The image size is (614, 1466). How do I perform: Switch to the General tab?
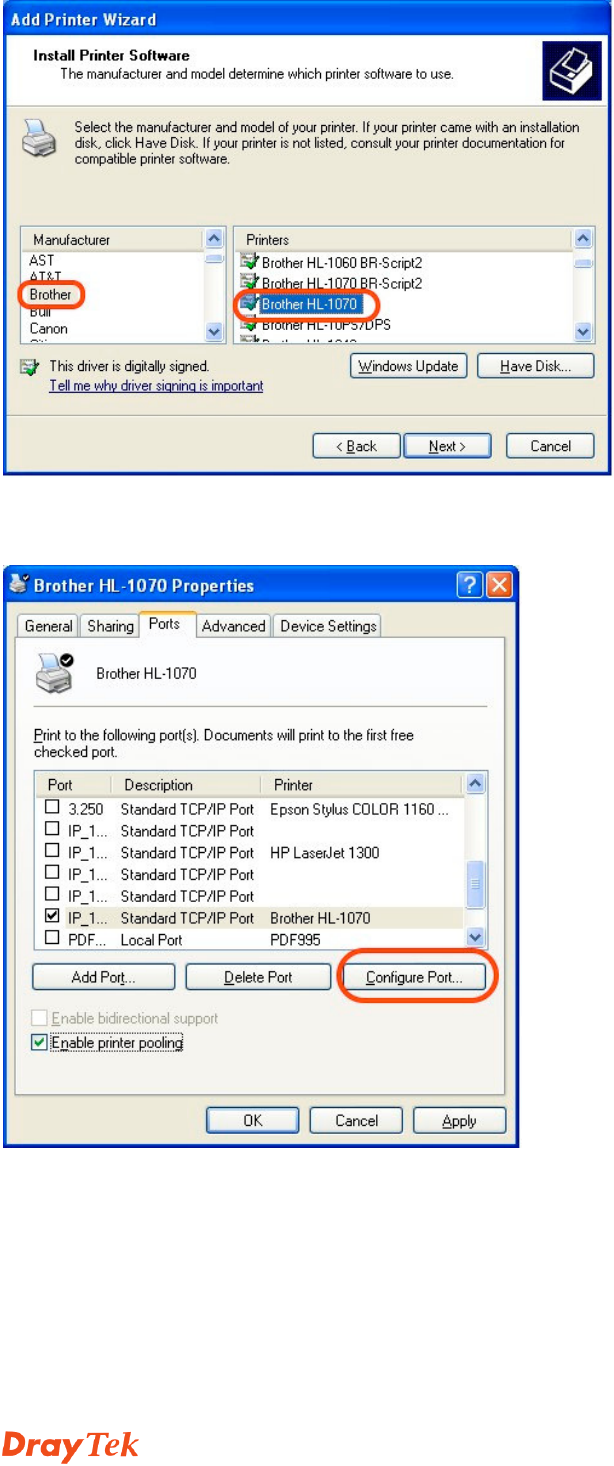click(48, 626)
